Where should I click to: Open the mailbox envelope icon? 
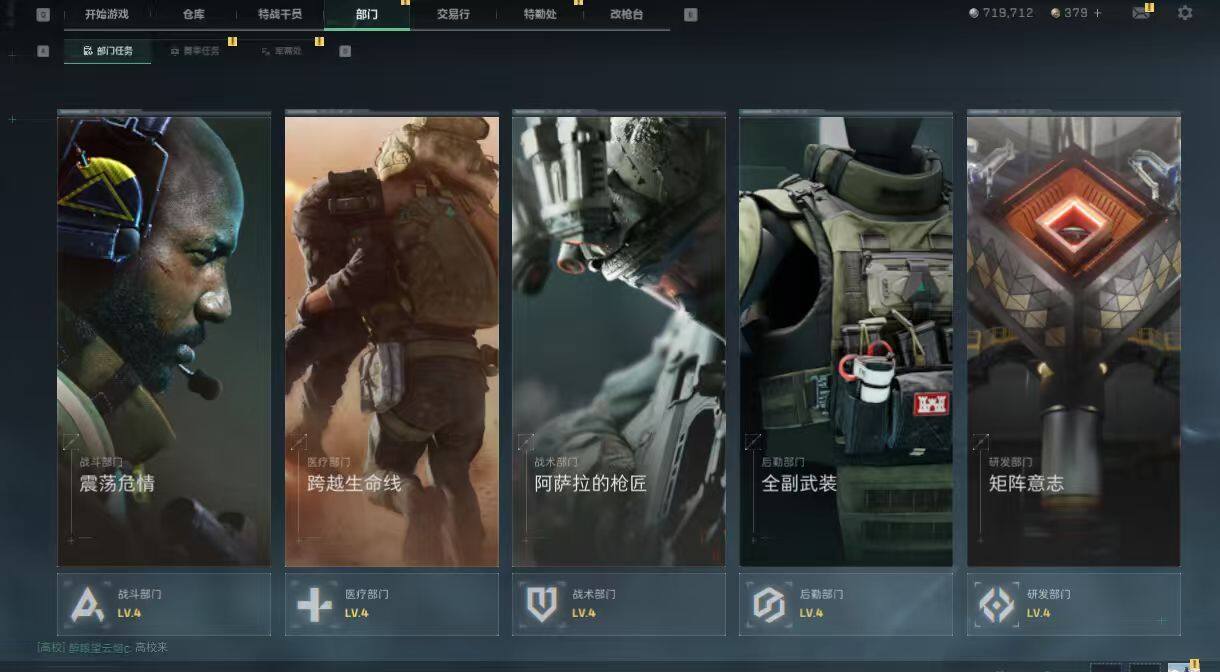[1140, 13]
